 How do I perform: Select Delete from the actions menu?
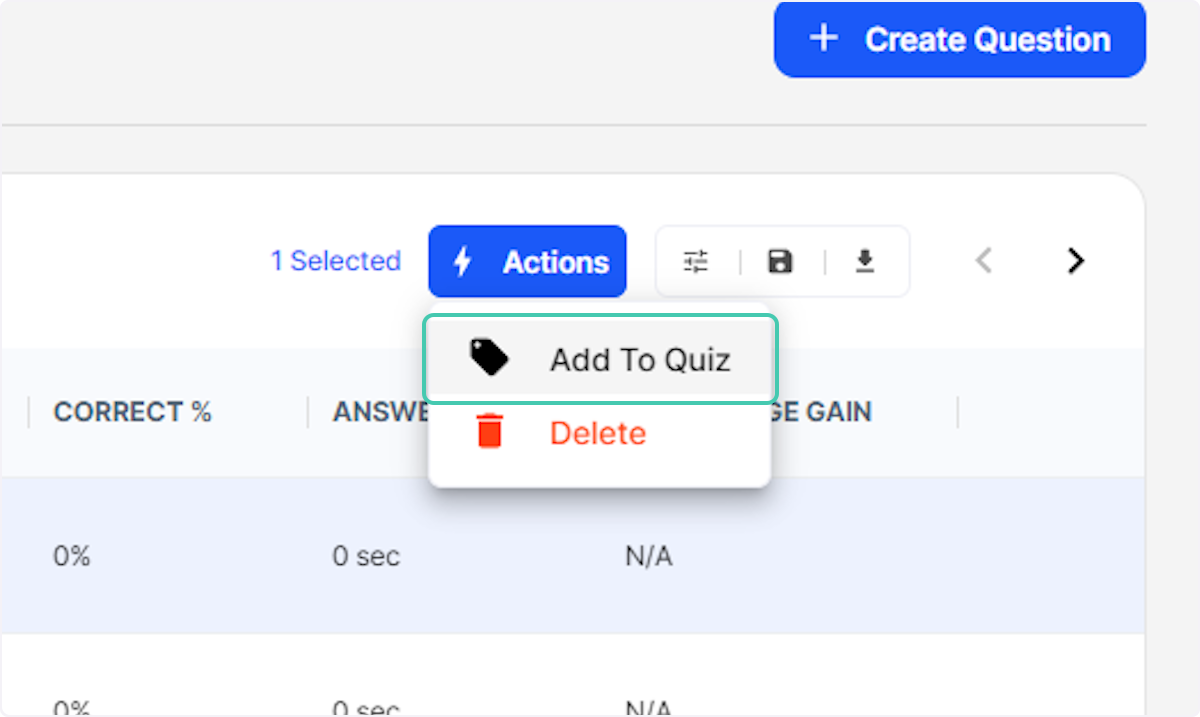[x=597, y=432]
